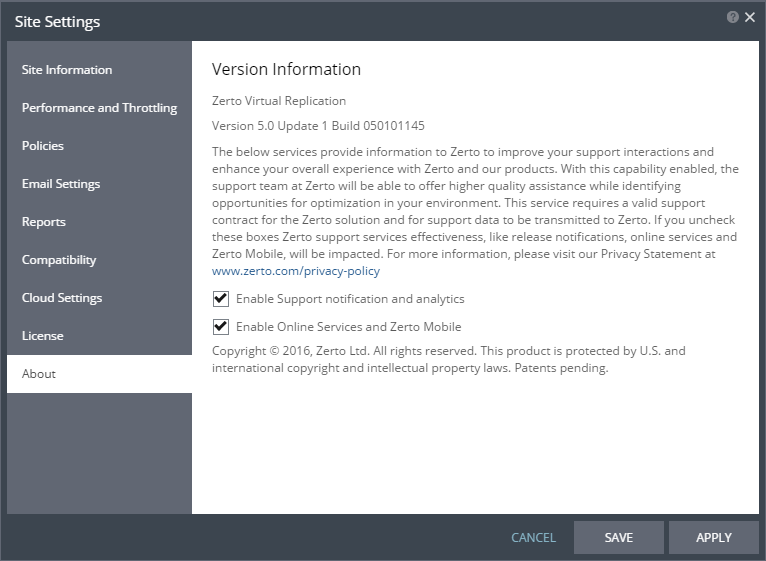Toggle Enable Online Services and Zerto Mobile

(x=221, y=326)
